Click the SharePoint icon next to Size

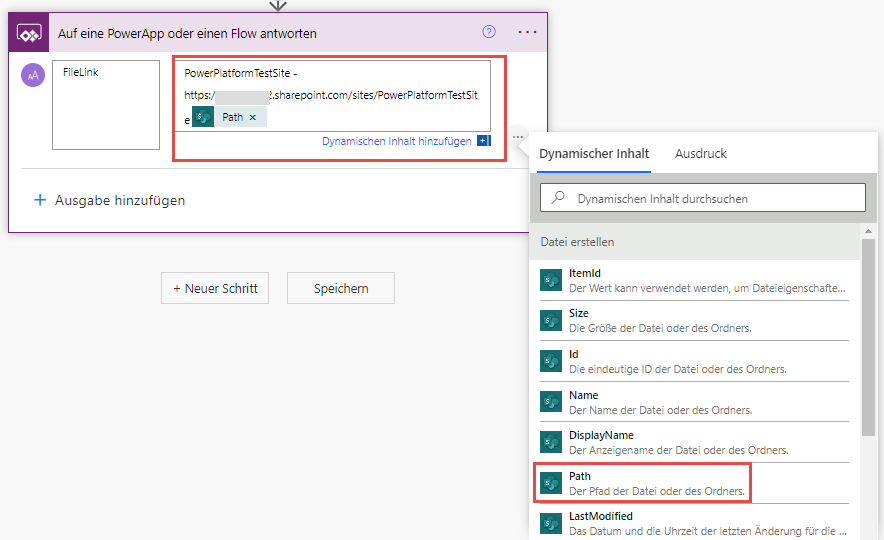[x=551, y=320]
